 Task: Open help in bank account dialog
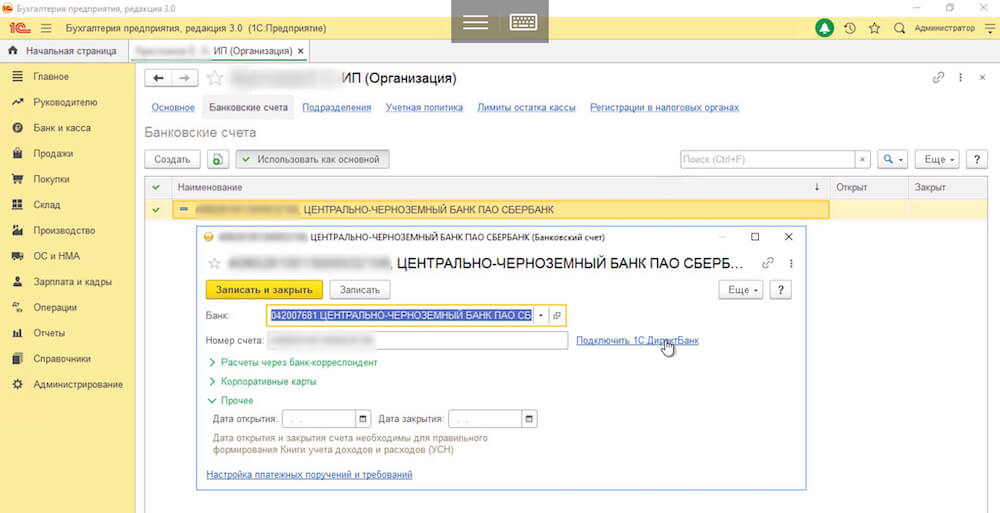[780, 290]
